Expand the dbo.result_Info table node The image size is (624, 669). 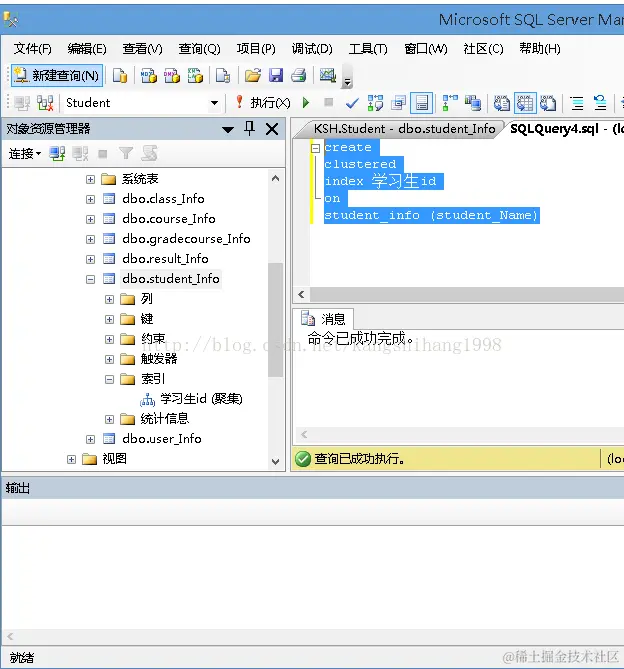pyautogui.click(x=90, y=259)
